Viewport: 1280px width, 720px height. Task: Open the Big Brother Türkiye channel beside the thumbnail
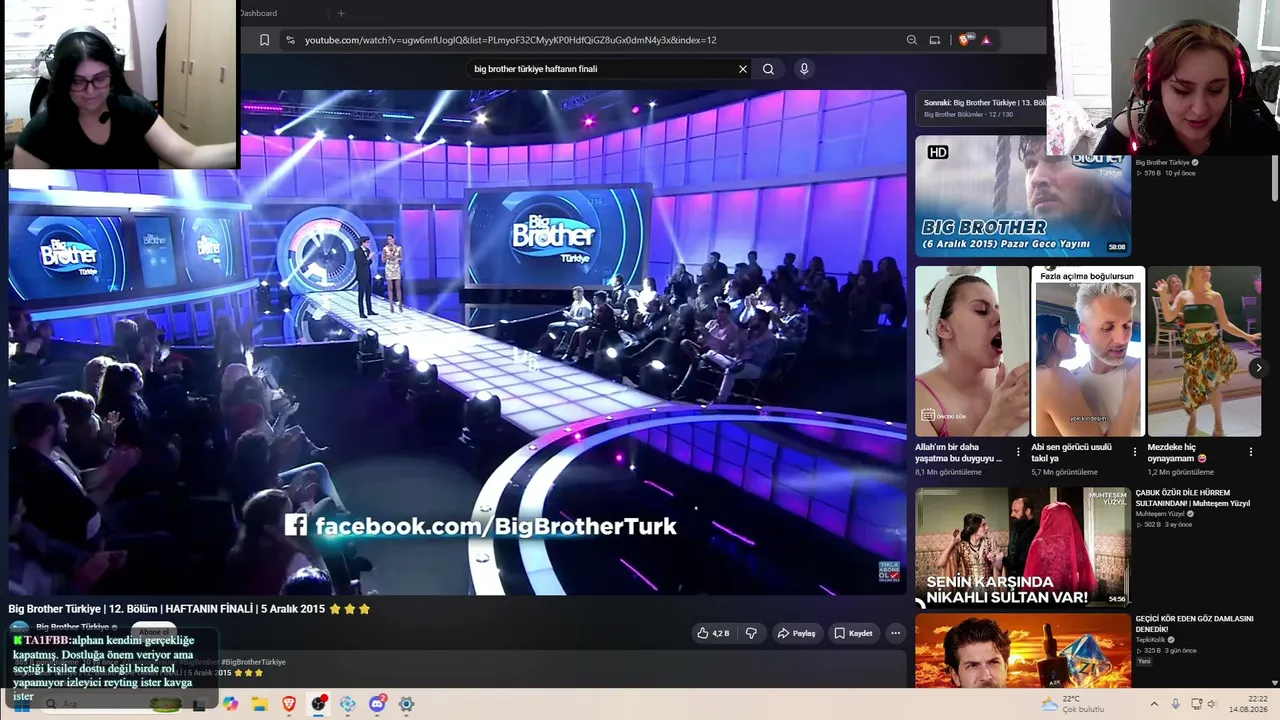(1166, 162)
